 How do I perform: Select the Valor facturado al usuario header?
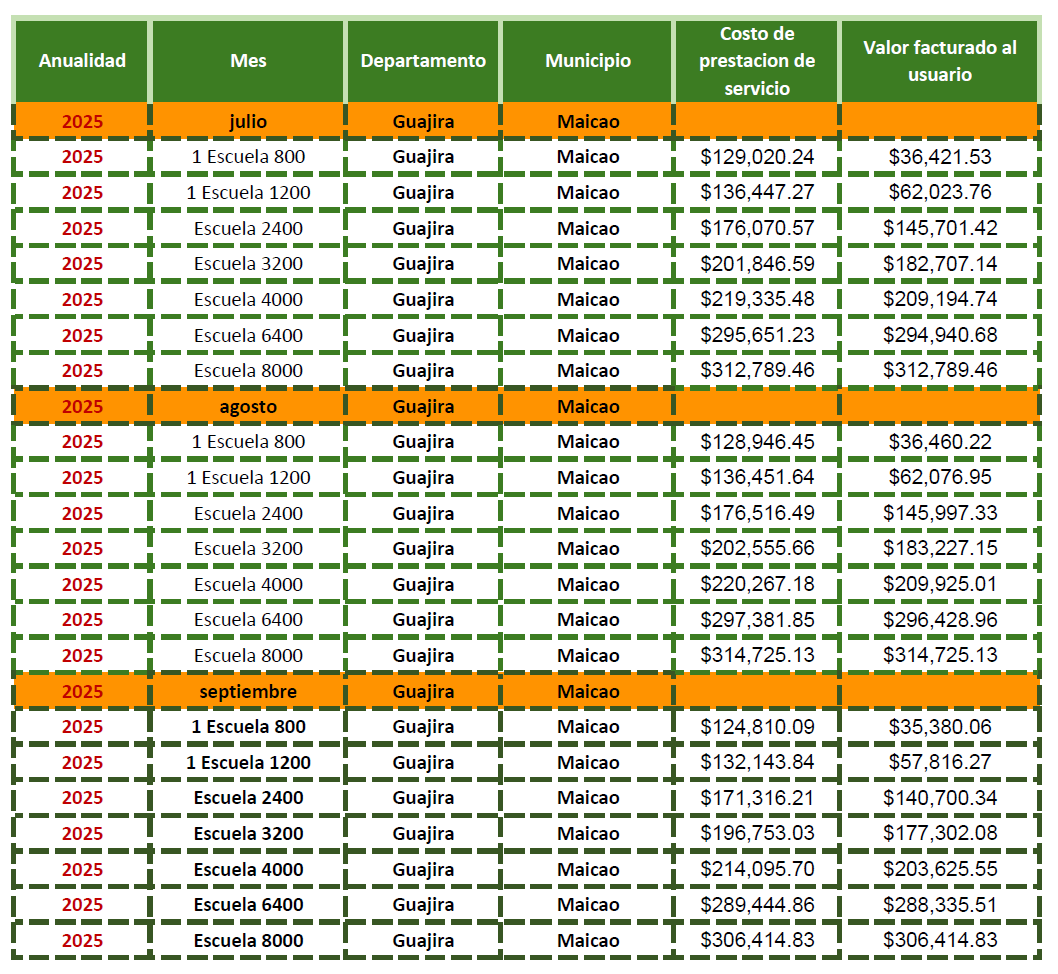coord(940,60)
